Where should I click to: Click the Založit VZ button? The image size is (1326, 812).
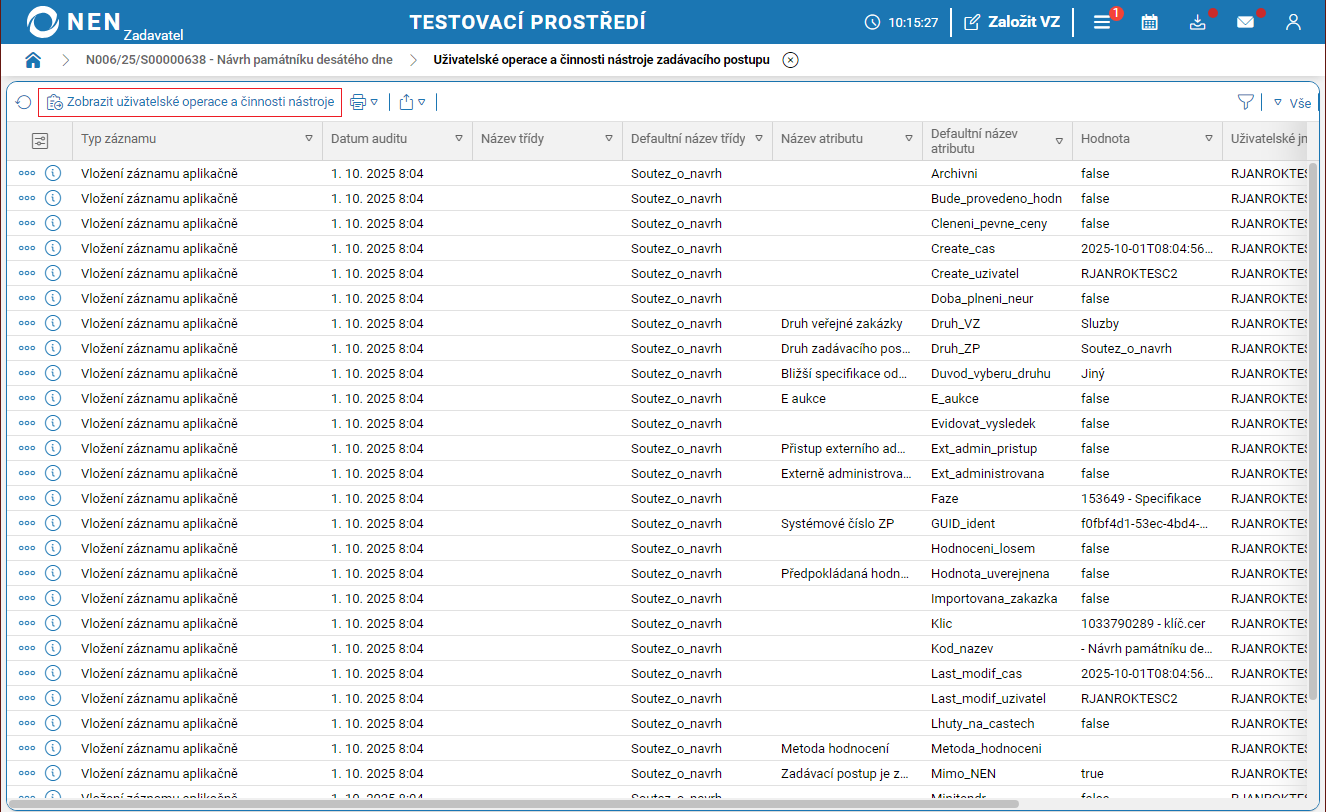click(x=1011, y=22)
